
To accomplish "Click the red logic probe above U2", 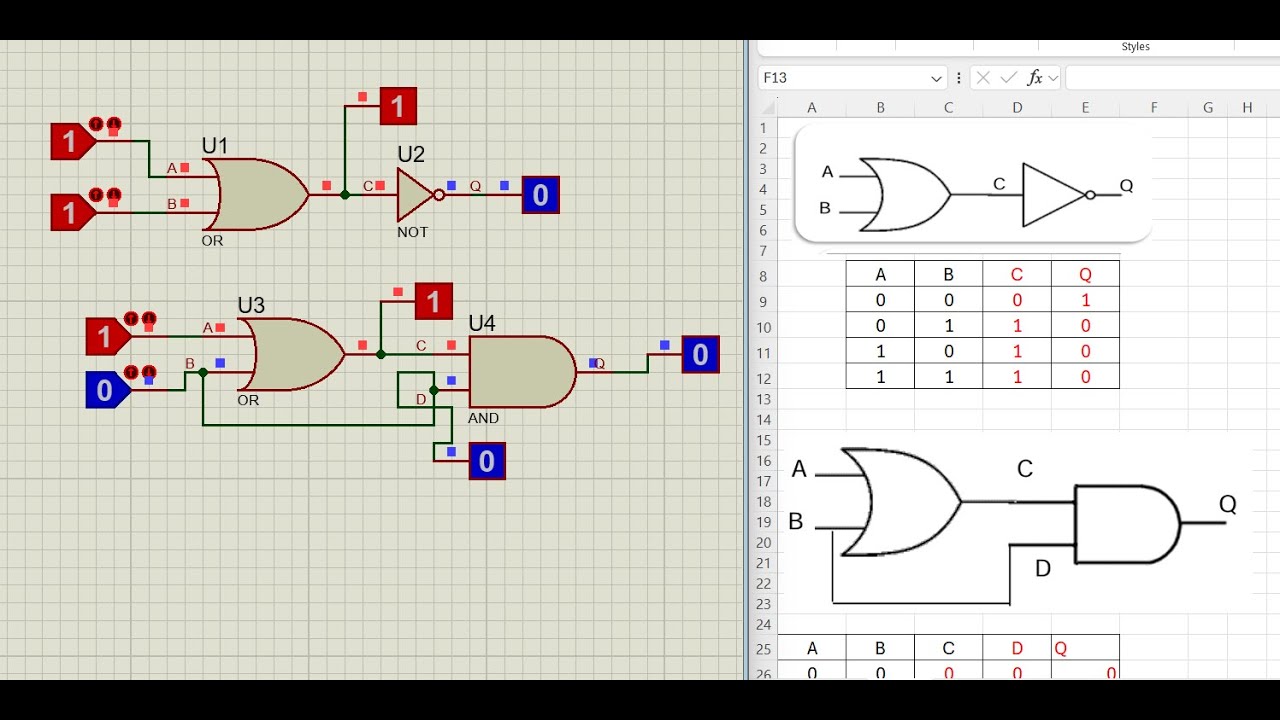I will (x=398, y=106).
